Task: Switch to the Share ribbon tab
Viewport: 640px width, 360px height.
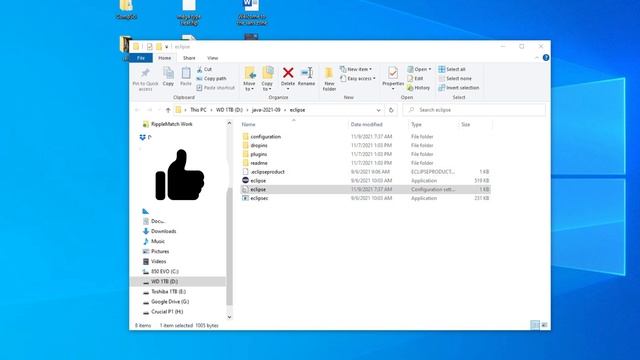Action: pos(189,58)
